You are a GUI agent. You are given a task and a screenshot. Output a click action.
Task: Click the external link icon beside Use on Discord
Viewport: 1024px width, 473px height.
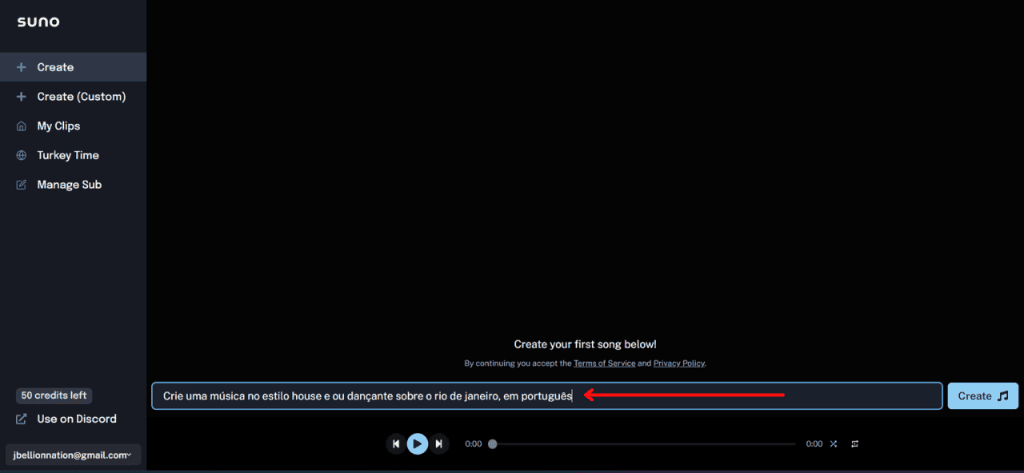coord(21,419)
